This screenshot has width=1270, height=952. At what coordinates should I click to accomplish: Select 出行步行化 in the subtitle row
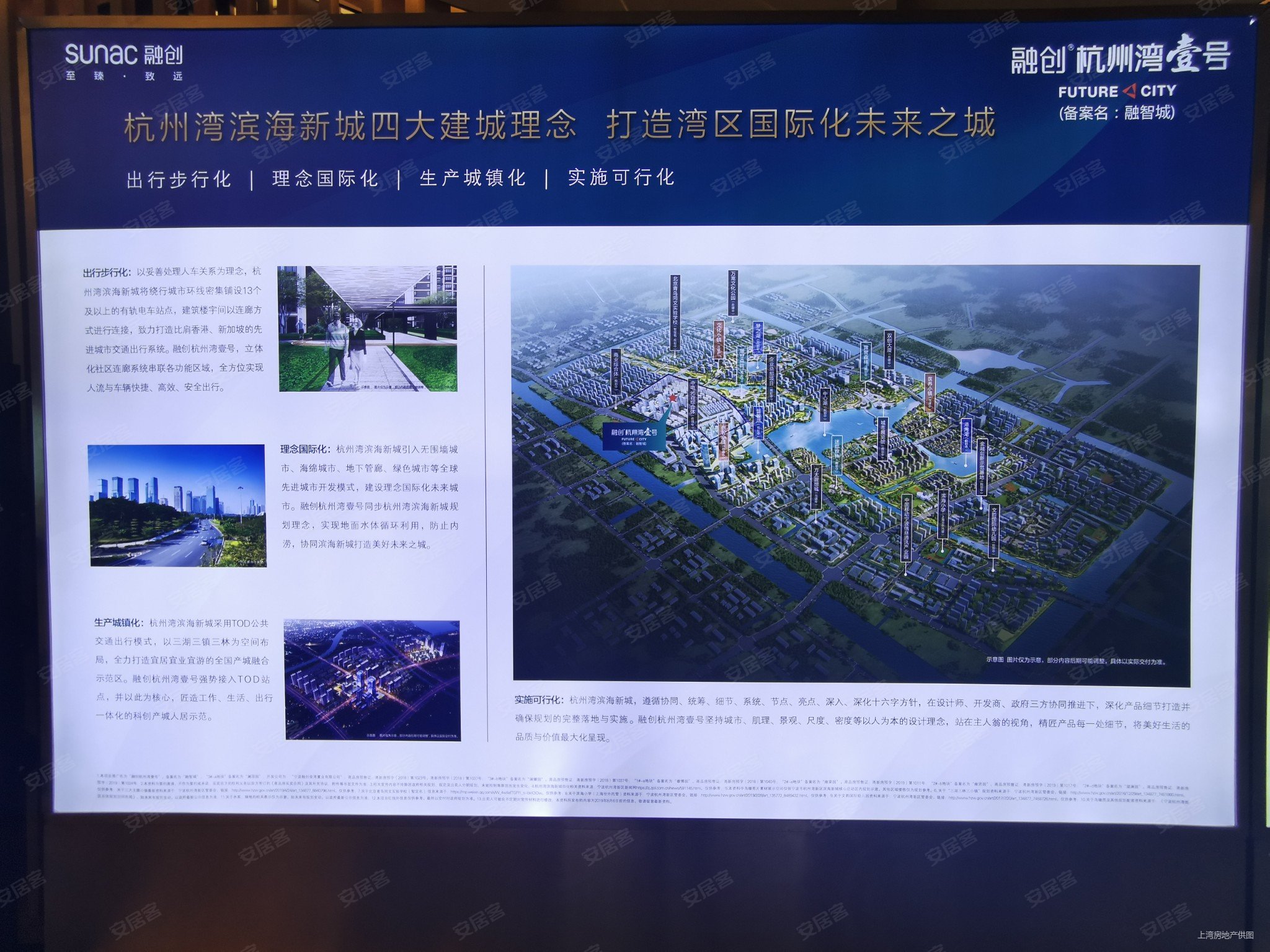[x=179, y=180]
